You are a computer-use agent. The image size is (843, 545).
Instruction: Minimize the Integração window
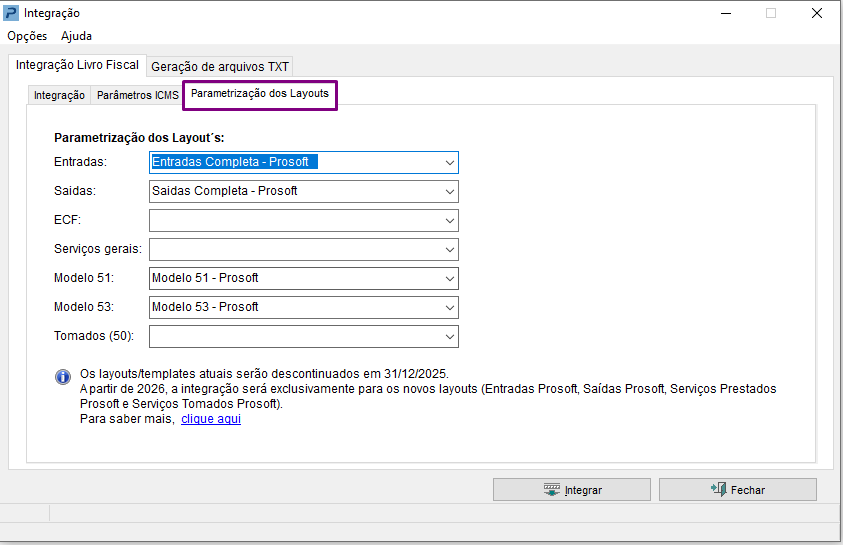[x=724, y=13]
